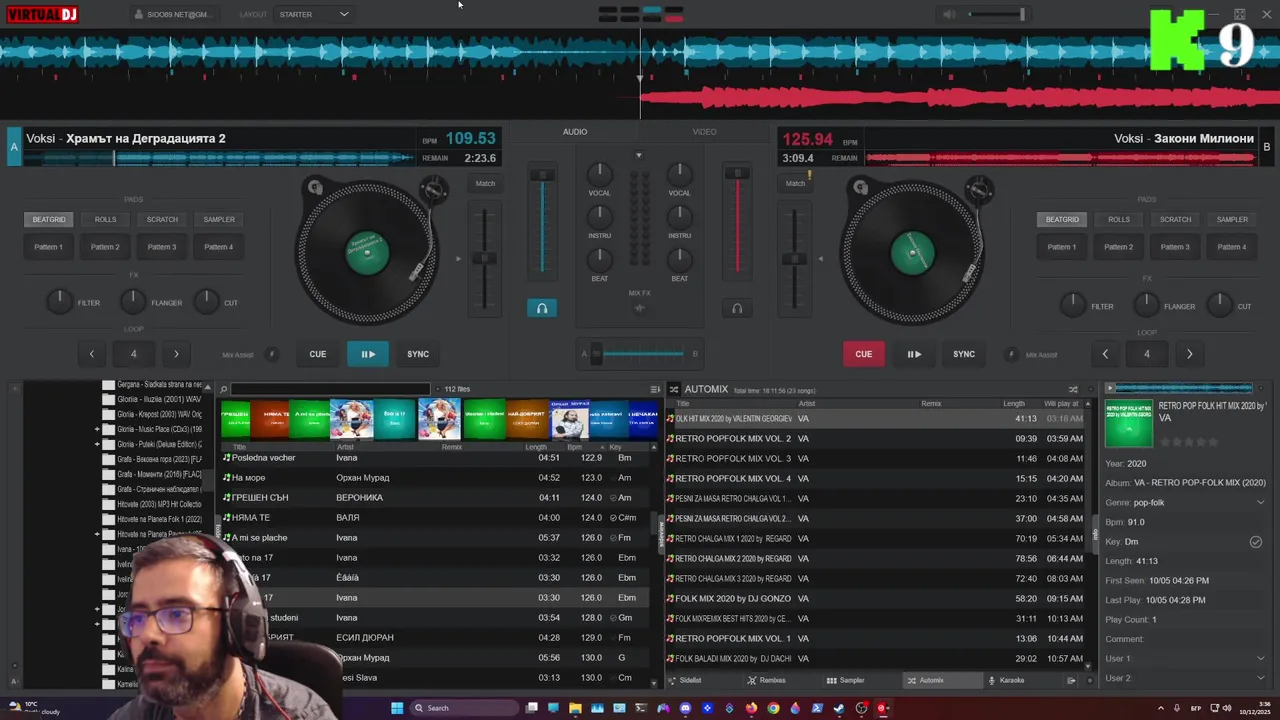
Task: Click the Mix Assist icon on deck B
Action: (x=1010, y=354)
